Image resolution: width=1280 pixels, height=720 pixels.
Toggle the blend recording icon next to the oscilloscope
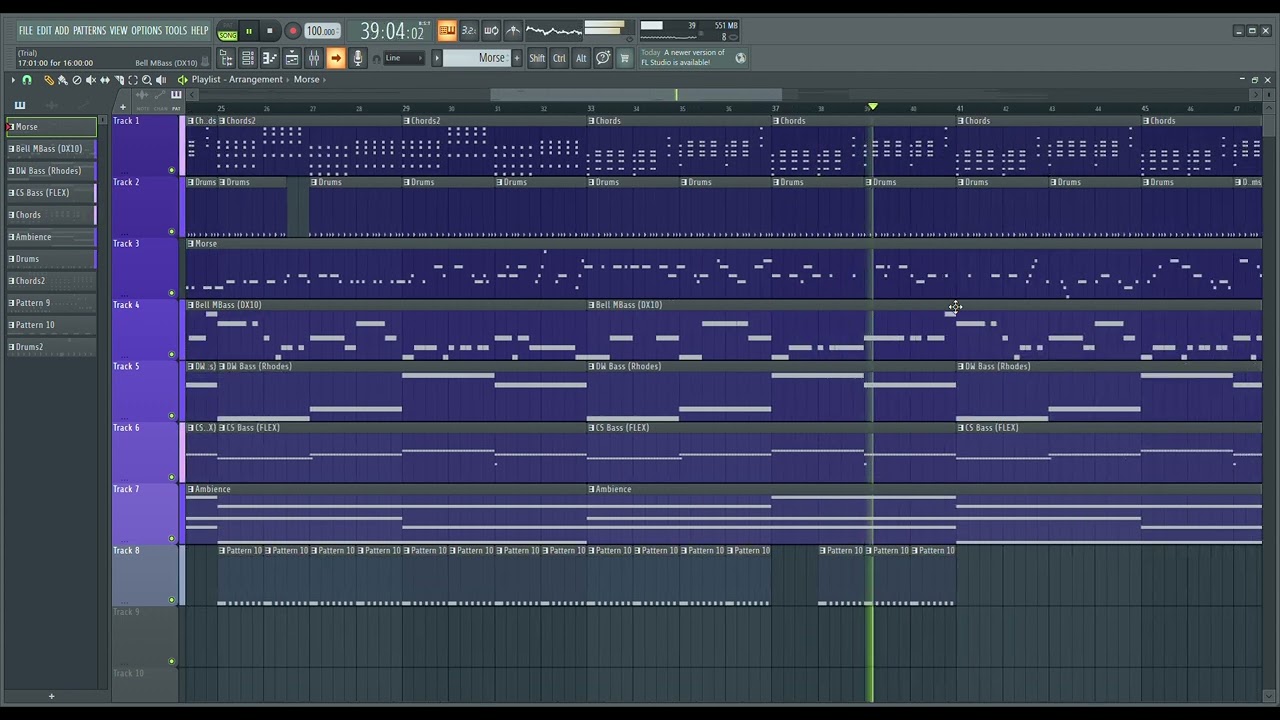(x=513, y=31)
